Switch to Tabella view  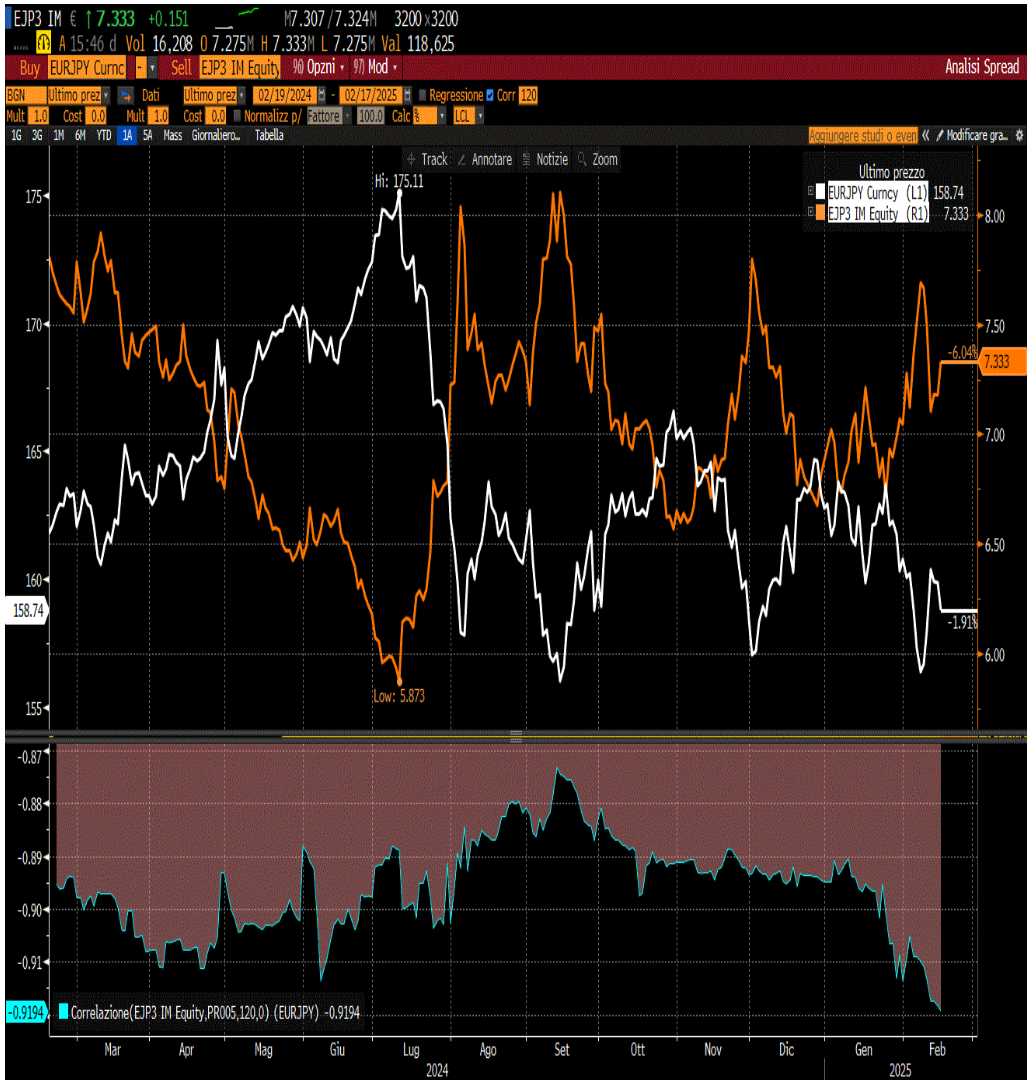coord(269,135)
